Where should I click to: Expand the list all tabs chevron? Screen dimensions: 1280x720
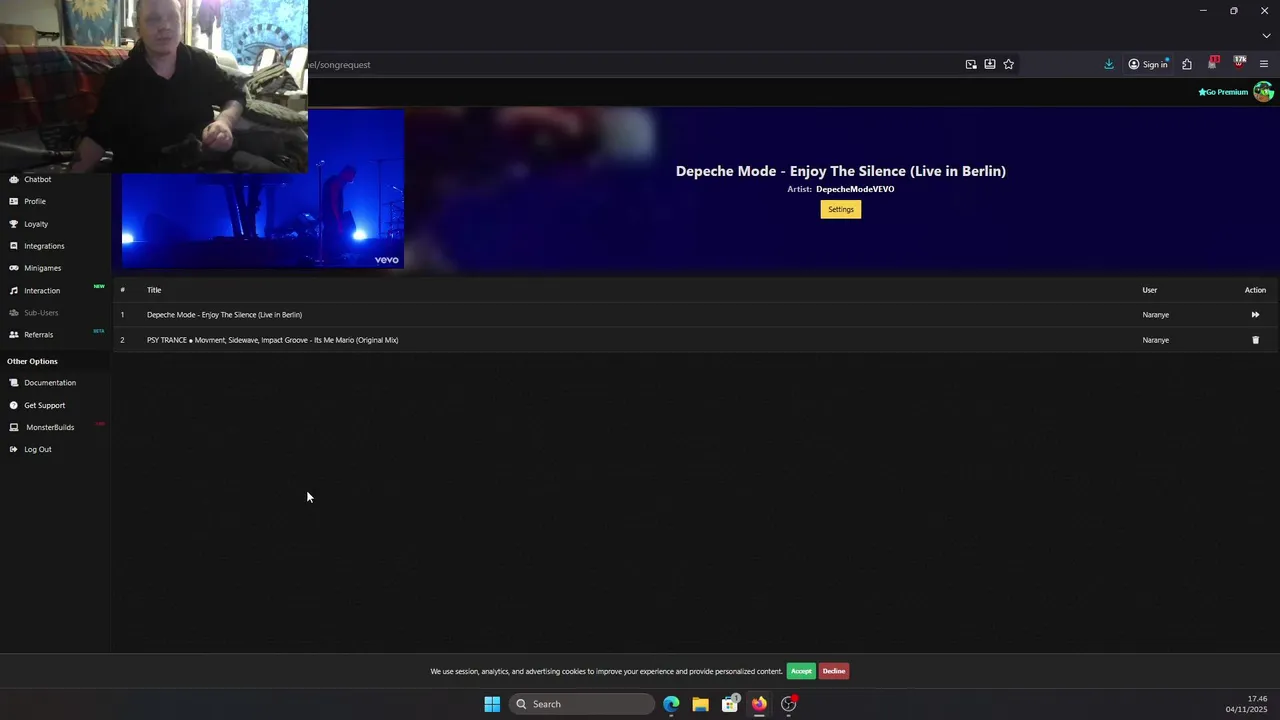[1266, 36]
